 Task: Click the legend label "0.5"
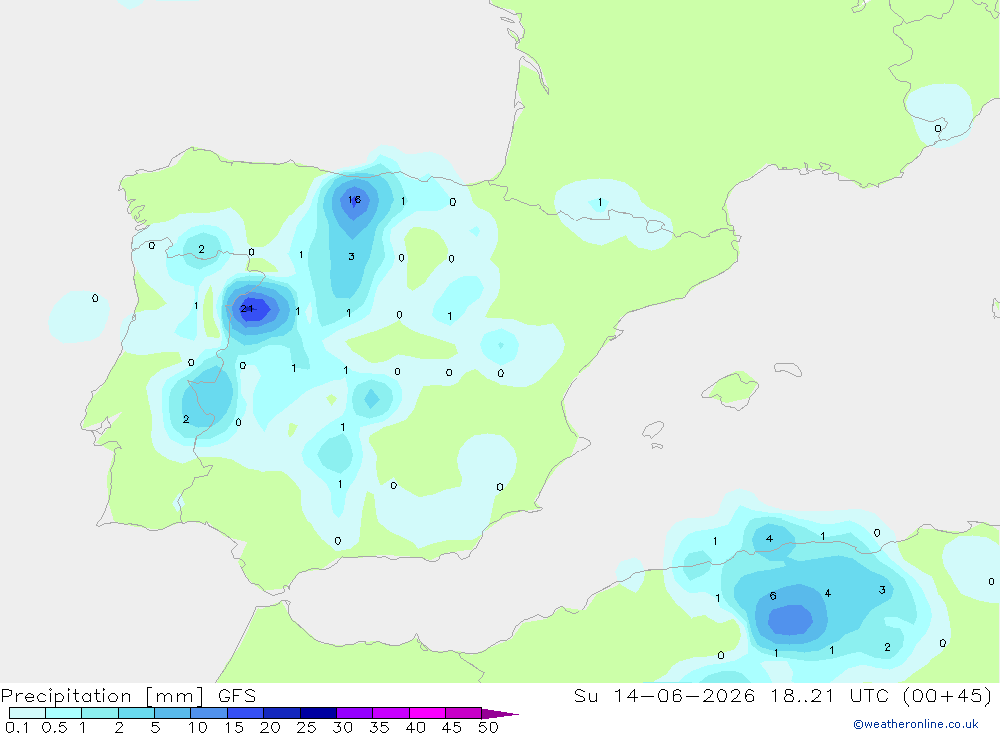click(x=54, y=727)
